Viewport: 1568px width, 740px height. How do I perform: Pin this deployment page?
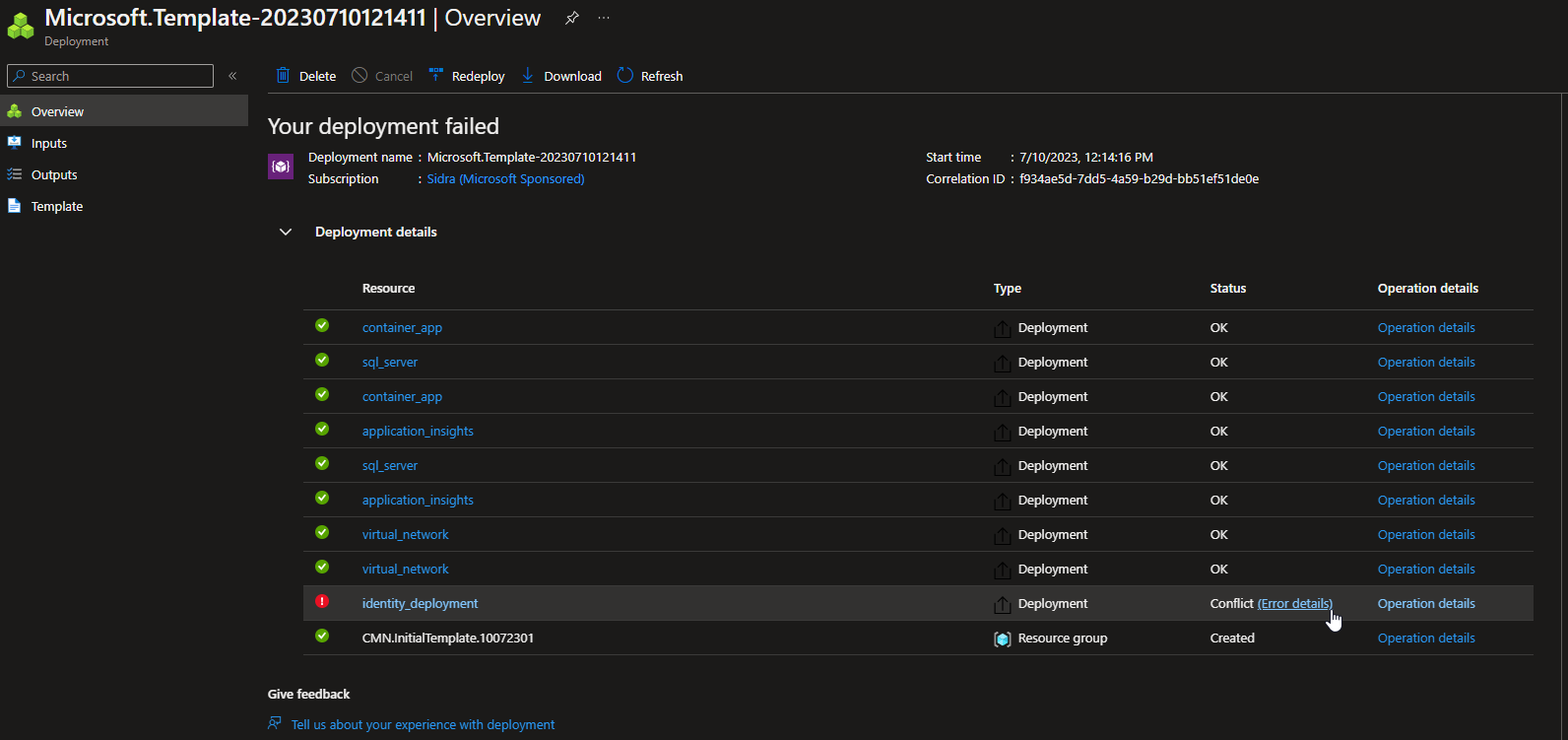click(572, 18)
